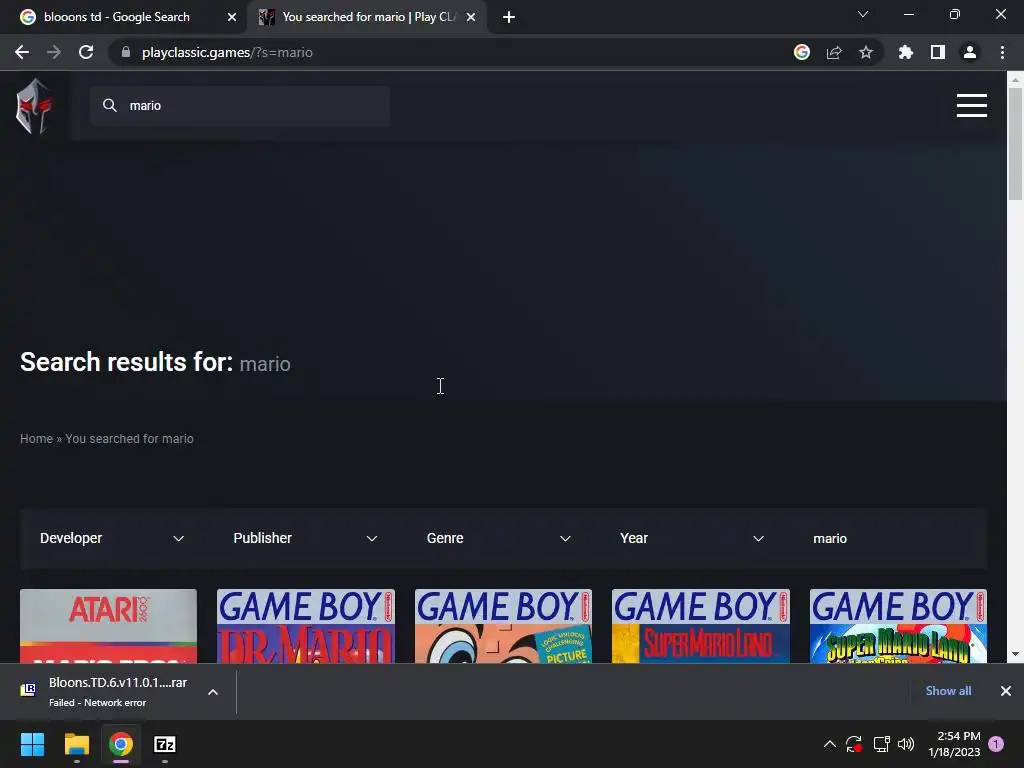1024x768 pixels.
Task: Open the notification badge icon
Action: 996,744
